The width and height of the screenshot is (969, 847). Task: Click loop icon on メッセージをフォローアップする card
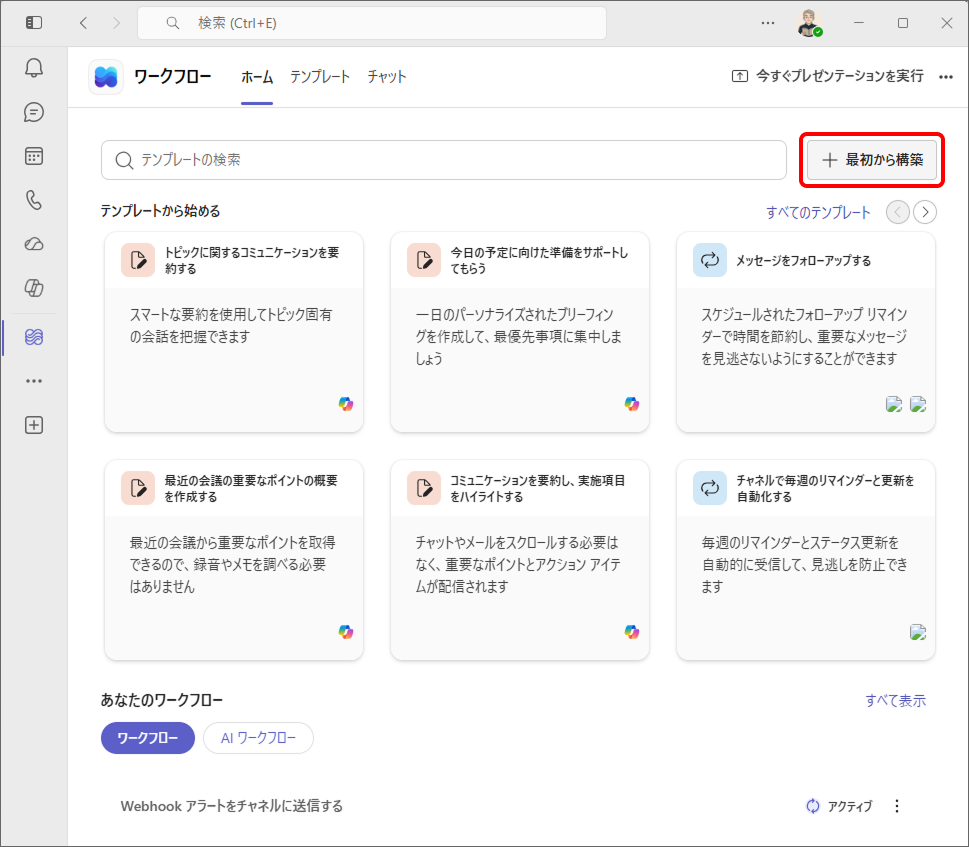tap(710, 260)
